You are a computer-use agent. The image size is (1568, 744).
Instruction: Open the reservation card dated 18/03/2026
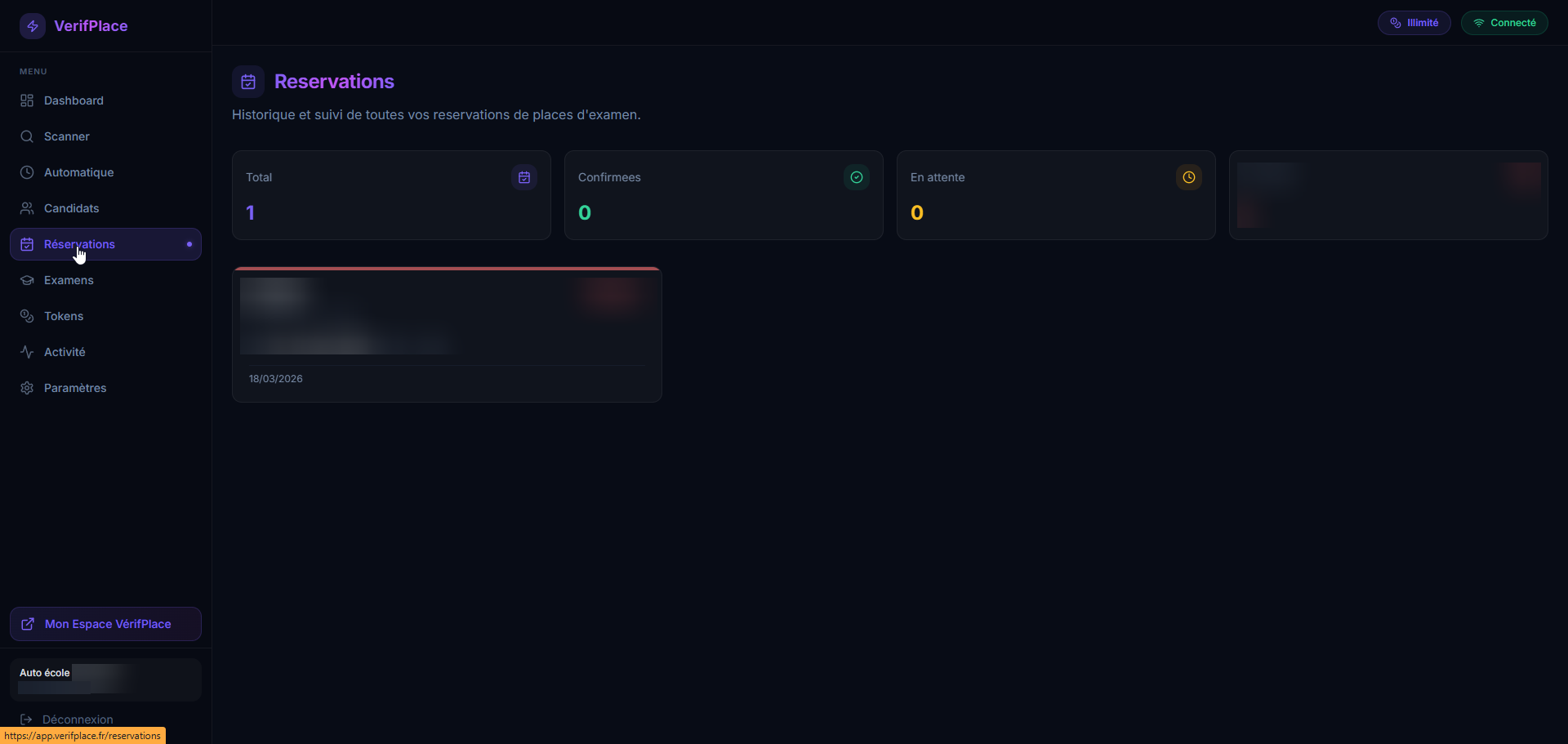click(447, 335)
